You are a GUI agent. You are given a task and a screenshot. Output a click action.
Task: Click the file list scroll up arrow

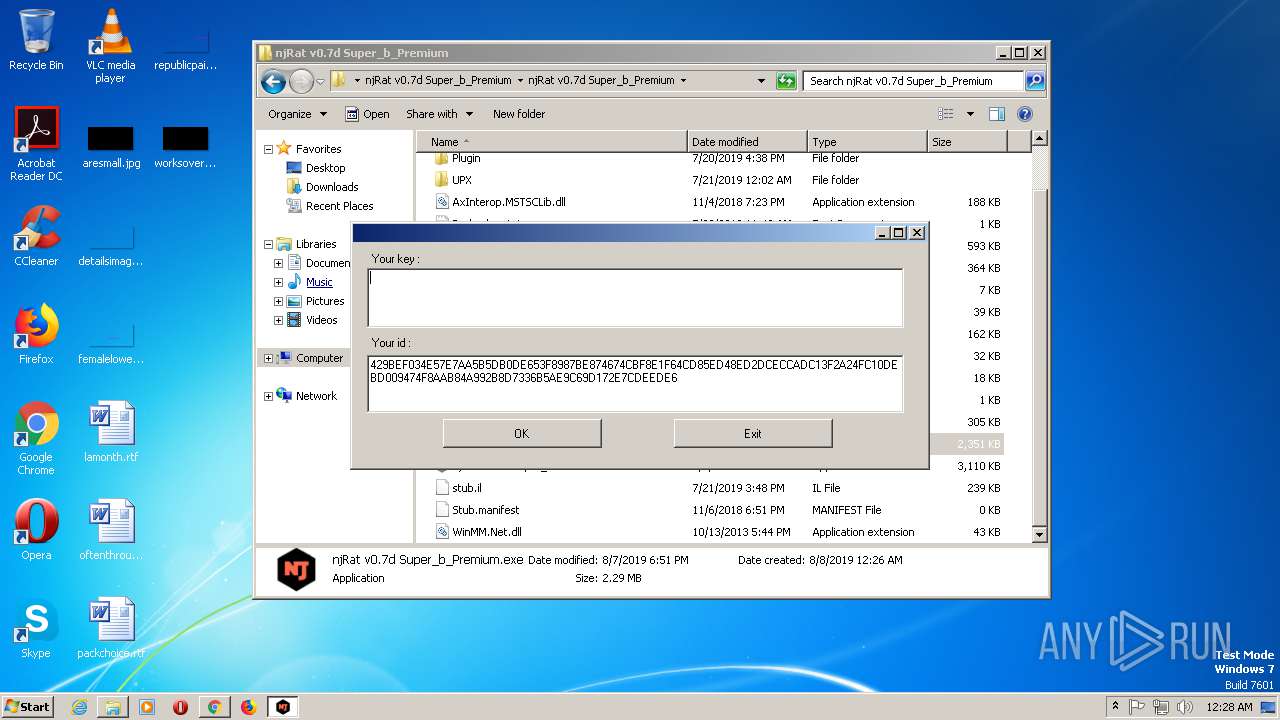[1039, 139]
